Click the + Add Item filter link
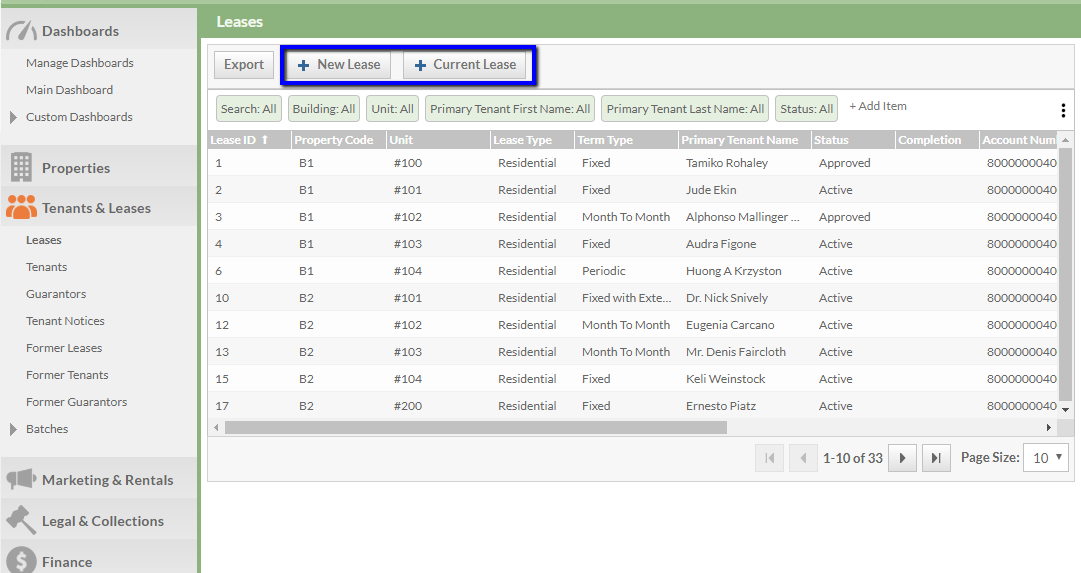This screenshot has height=573, width=1081. click(878, 106)
